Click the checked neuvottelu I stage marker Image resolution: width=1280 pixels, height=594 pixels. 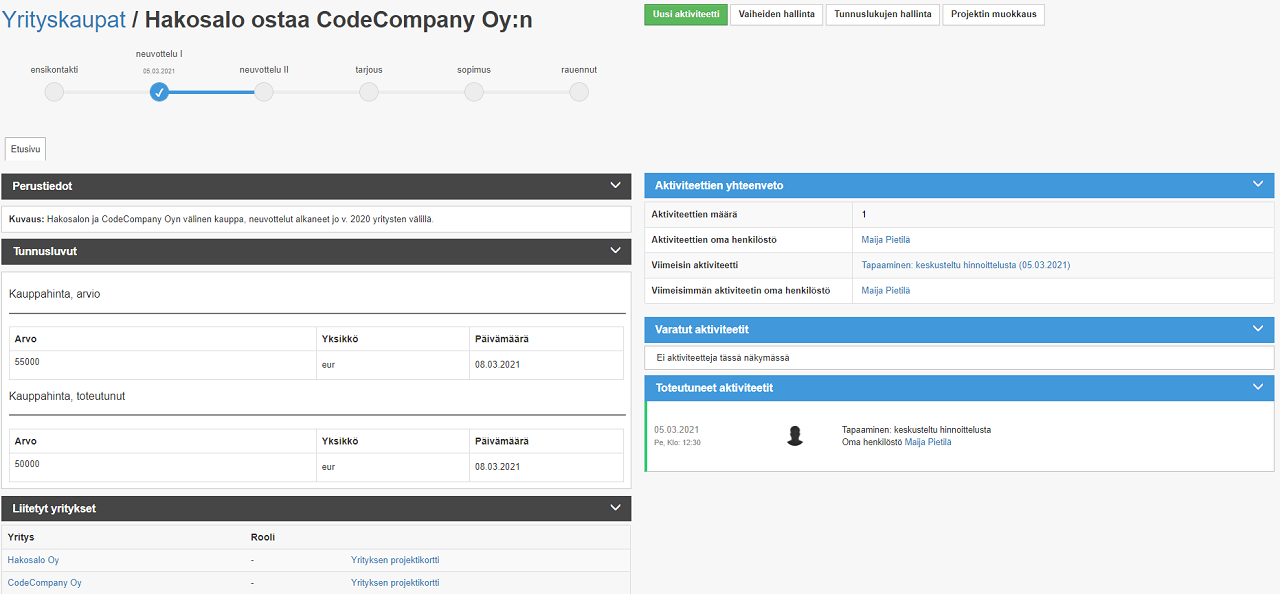(159, 92)
